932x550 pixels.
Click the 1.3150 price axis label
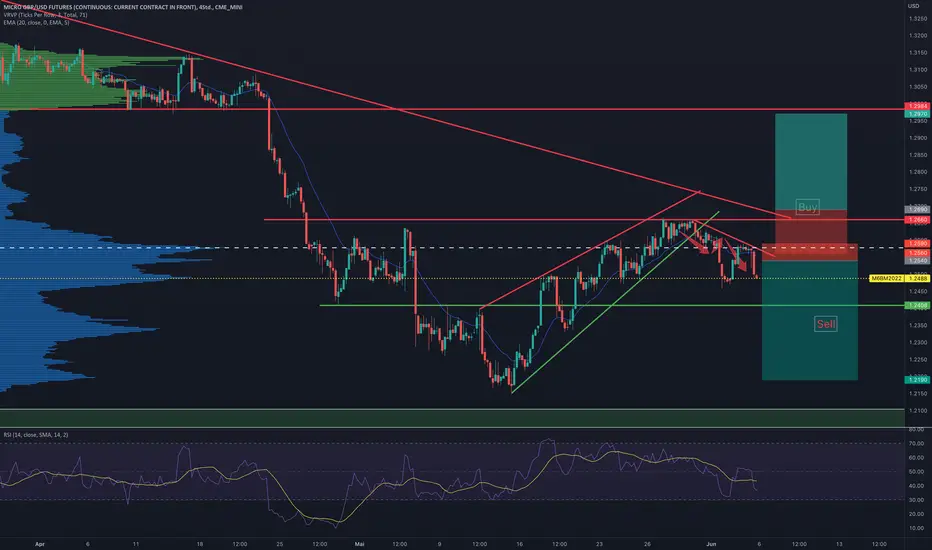(x=918, y=53)
